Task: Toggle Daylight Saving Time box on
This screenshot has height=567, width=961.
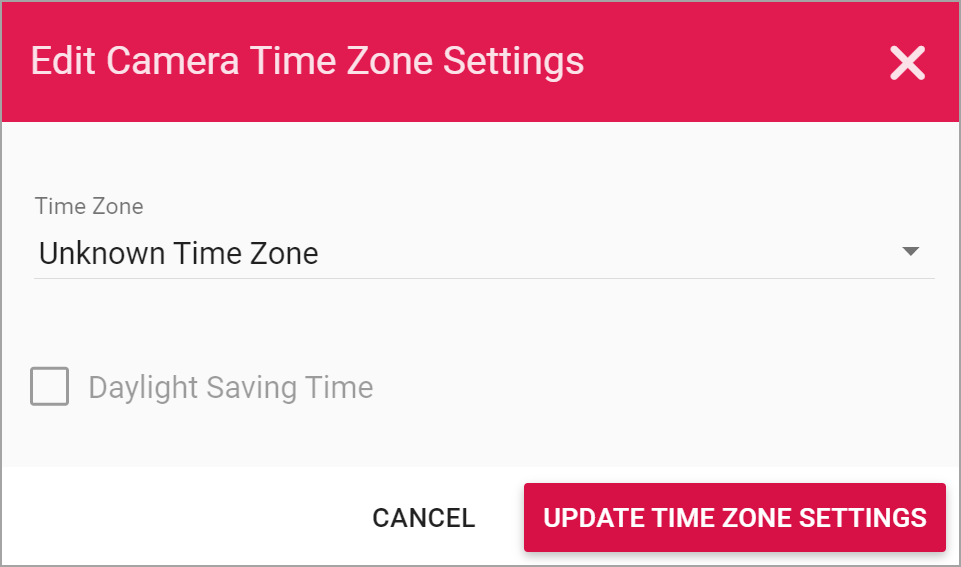Action: pyautogui.click(x=50, y=386)
